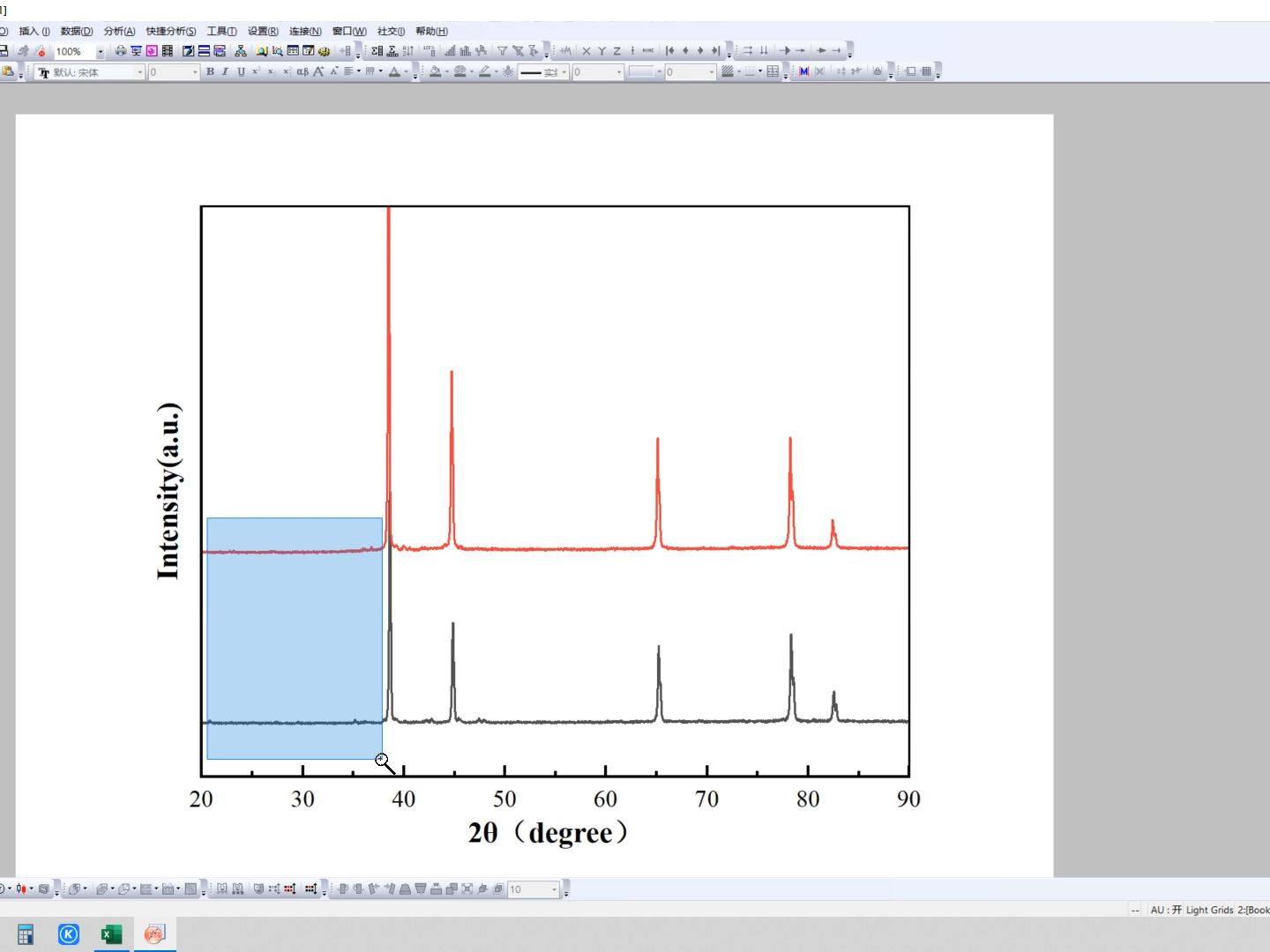
Task: Click the Set as X column icon
Action: (586, 51)
